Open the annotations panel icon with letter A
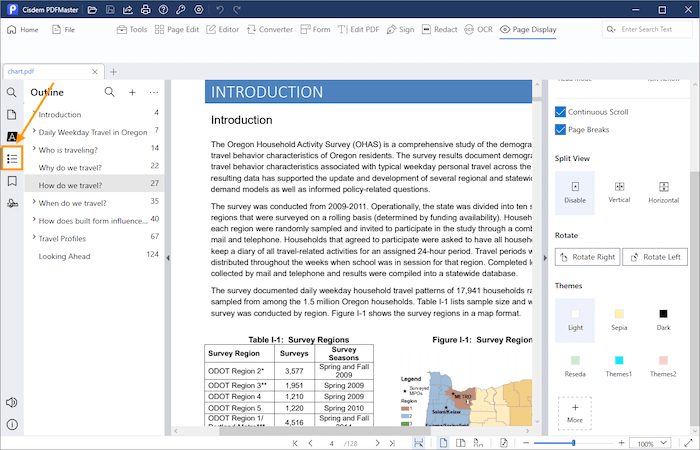 click(x=12, y=137)
